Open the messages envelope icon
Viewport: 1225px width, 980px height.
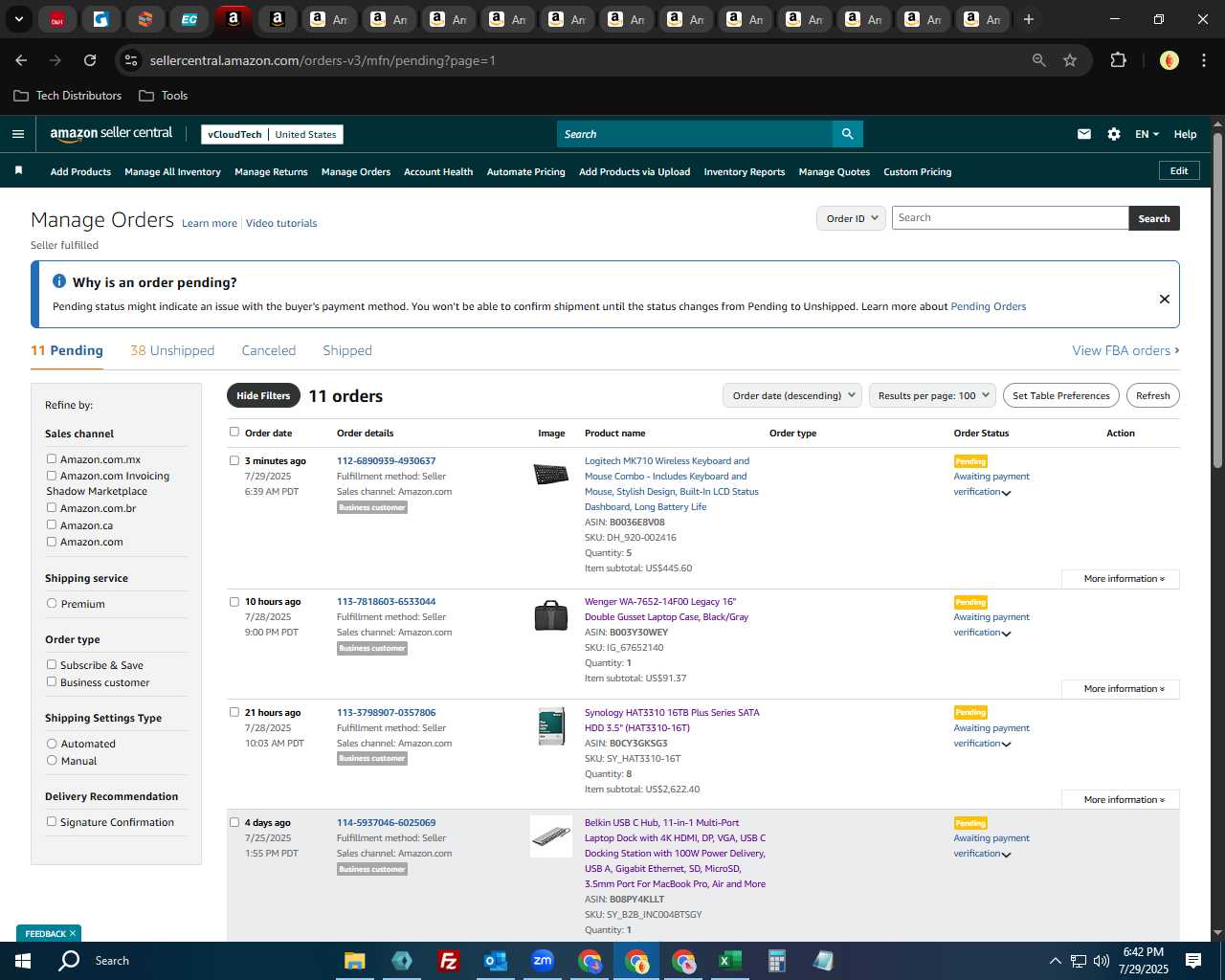click(1084, 134)
